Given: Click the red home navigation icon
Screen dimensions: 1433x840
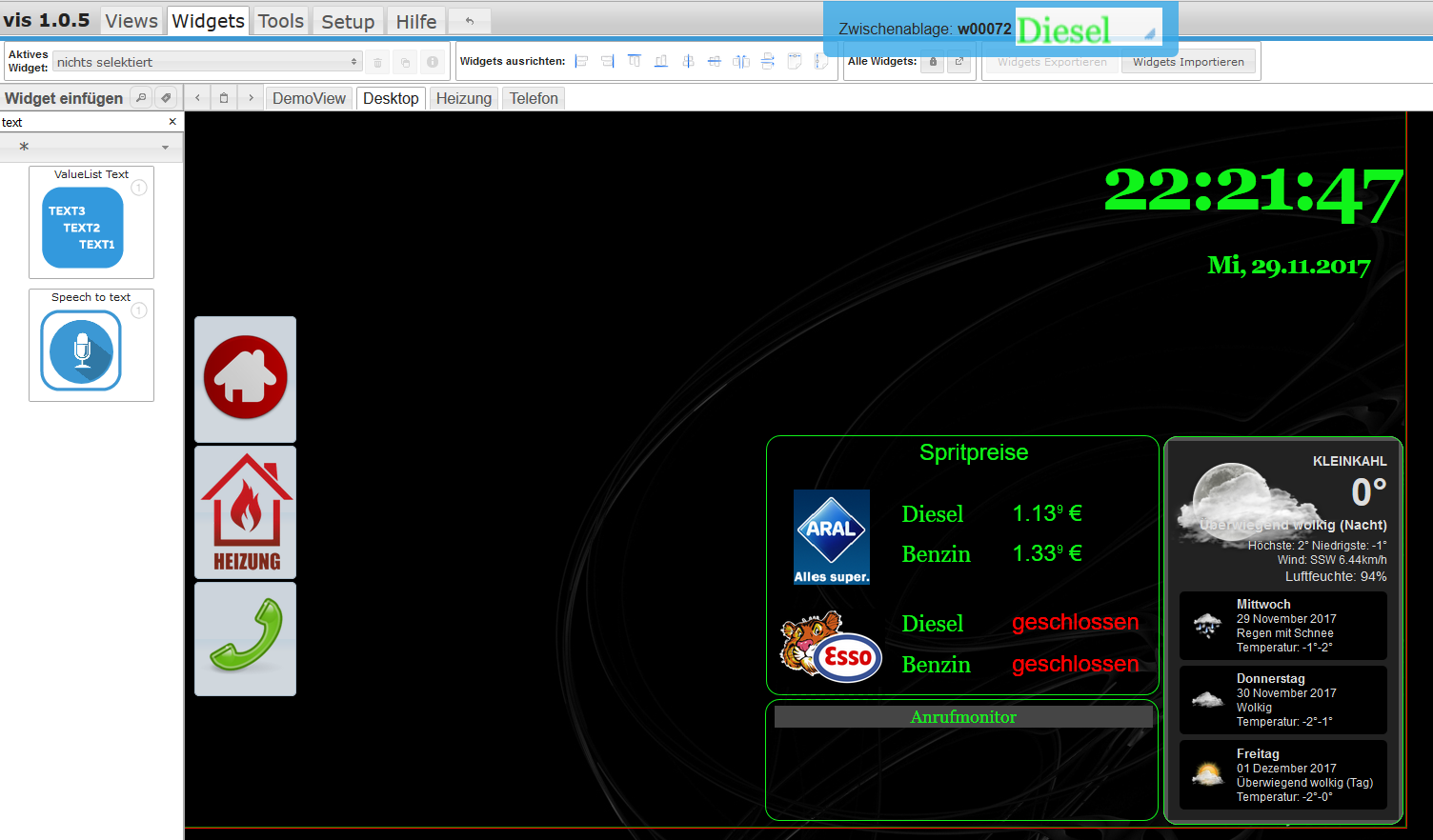Looking at the screenshot, I should (x=246, y=379).
